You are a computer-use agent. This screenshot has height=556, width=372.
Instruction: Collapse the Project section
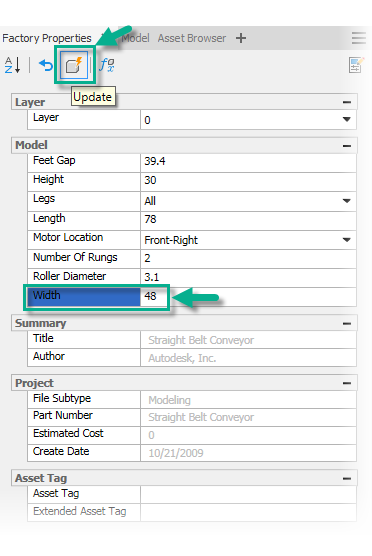coord(347,383)
